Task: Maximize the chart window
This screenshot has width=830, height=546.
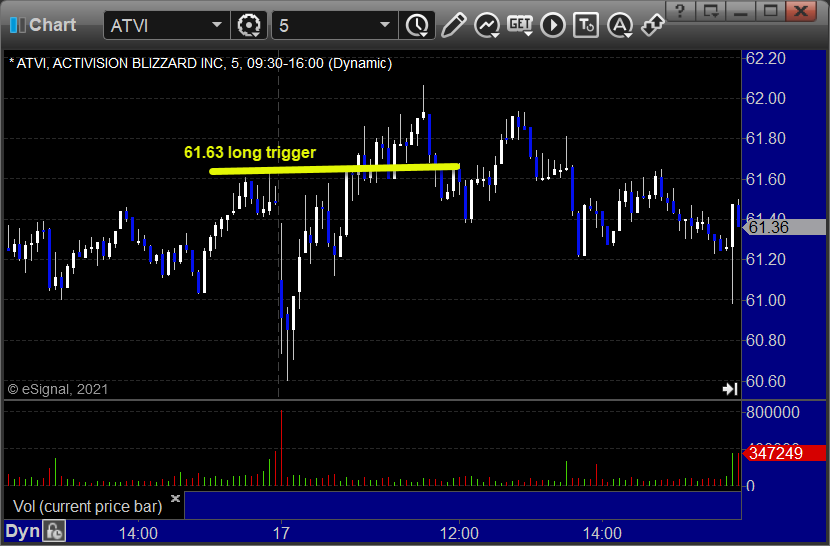Action: [x=770, y=11]
